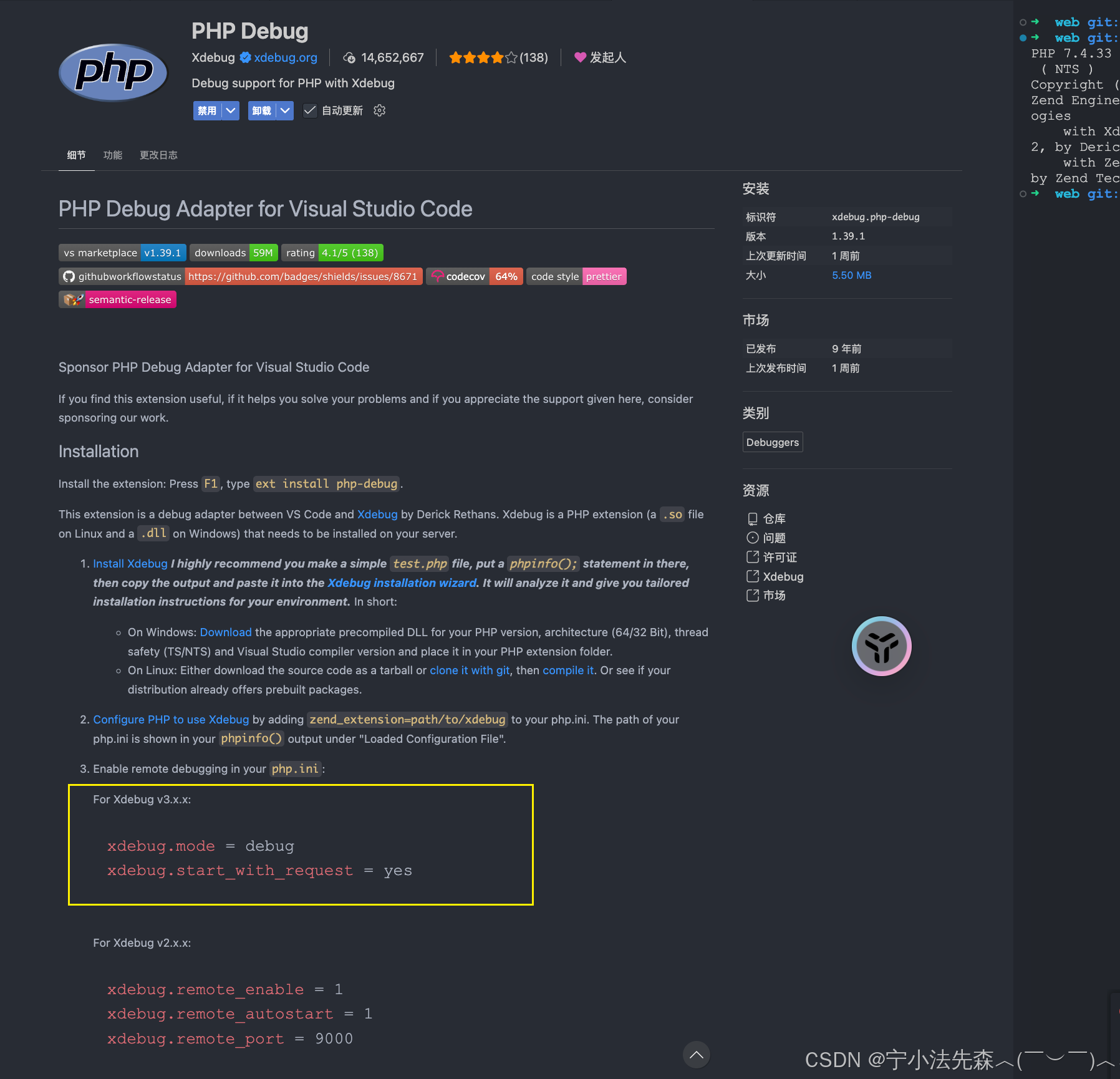Click the version value 1.39.1

coord(848,236)
